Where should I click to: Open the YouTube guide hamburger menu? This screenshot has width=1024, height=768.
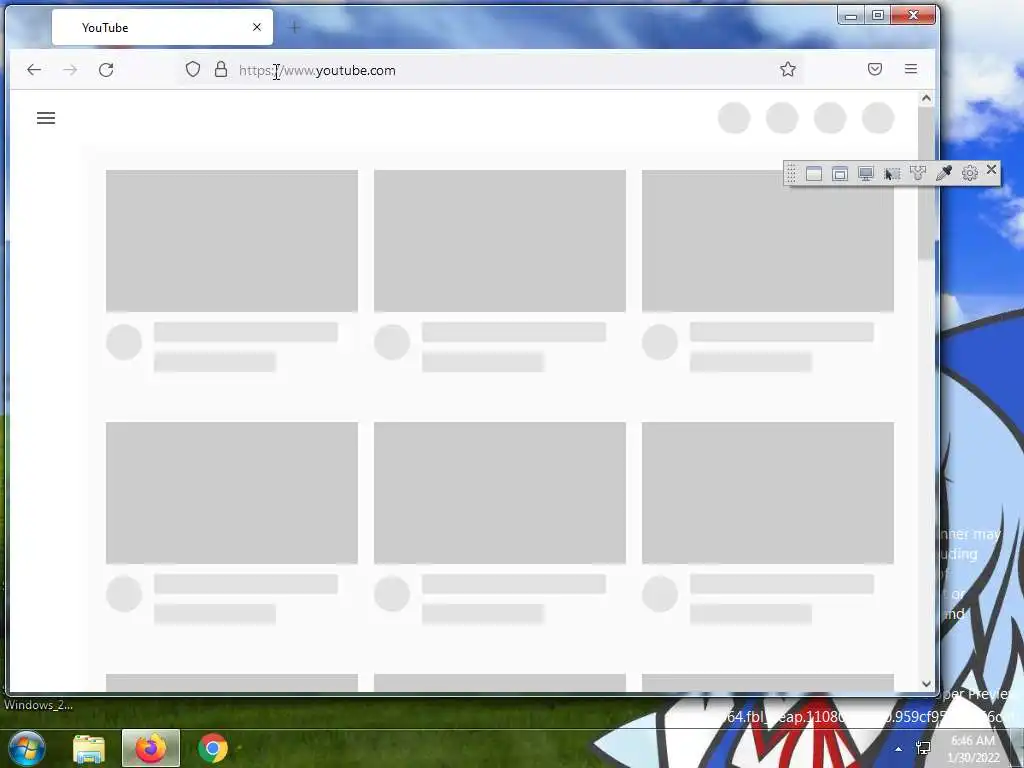click(46, 118)
